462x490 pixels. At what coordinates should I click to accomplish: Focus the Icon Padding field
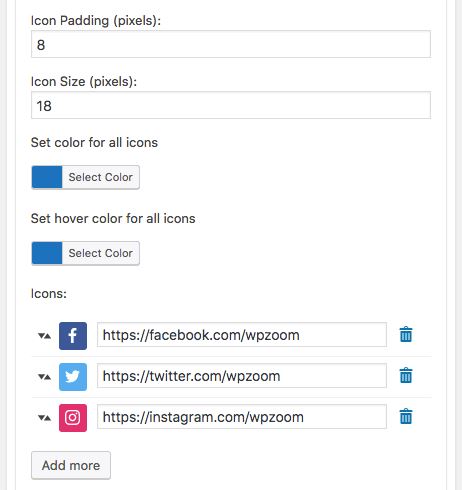click(x=231, y=44)
